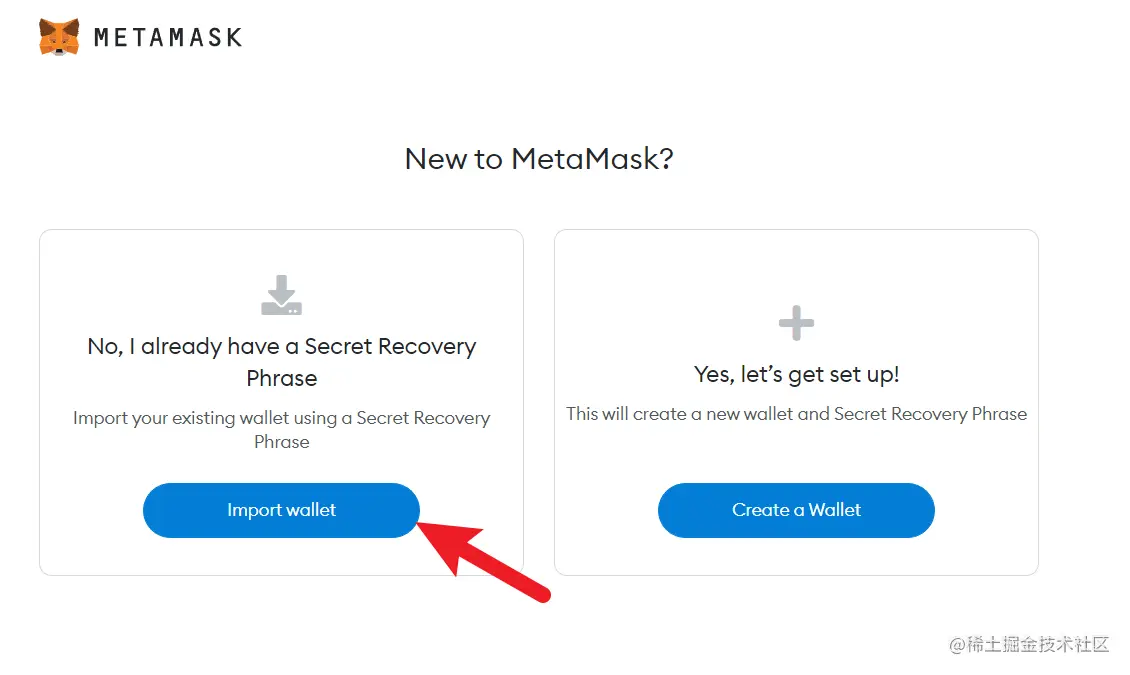This screenshot has height=675, width=1130.
Task: Click the Import wallet button
Action: point(281,510)
